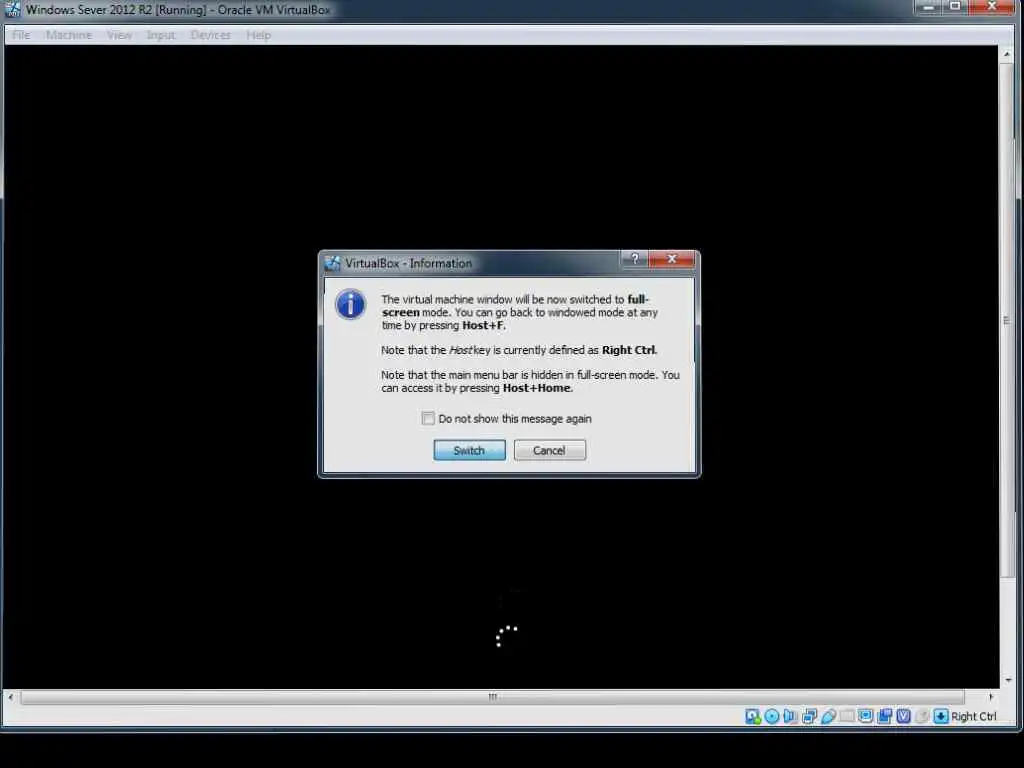Click the vertical scrollbar thumb
Viewport: 1024px width, 768px height.
(1008, 320)
